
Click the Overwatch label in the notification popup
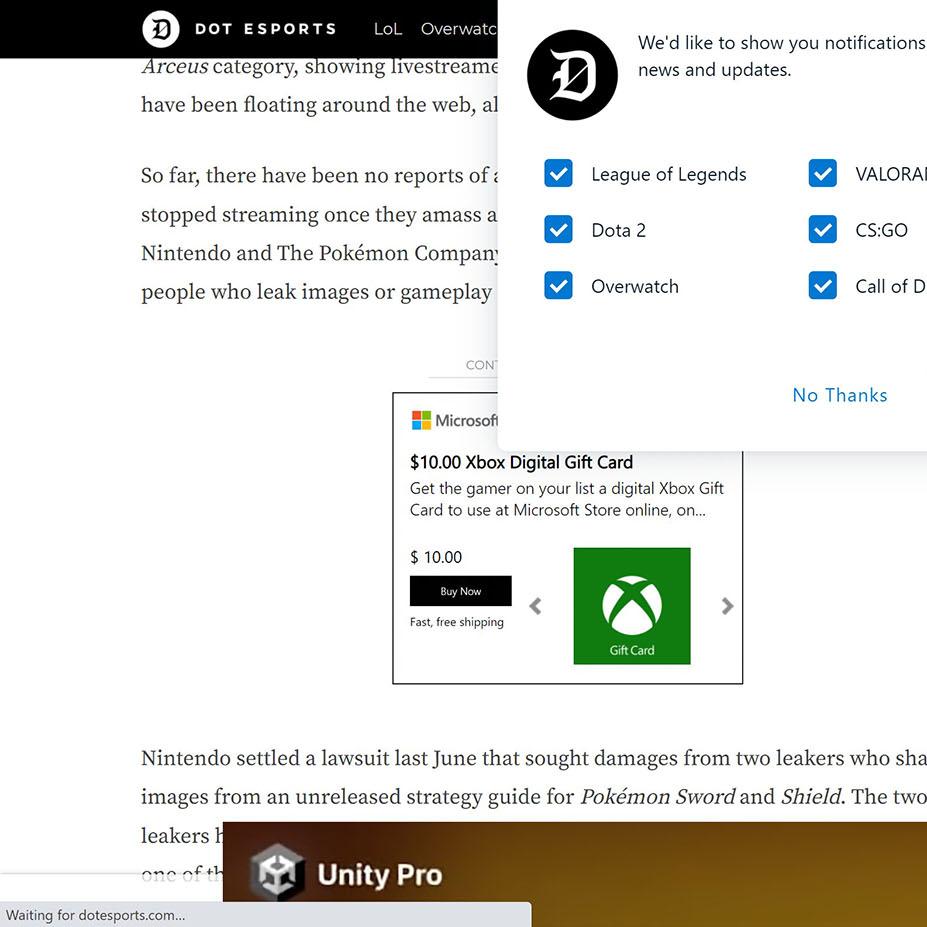pyautogui.click(x=635, y=286)
